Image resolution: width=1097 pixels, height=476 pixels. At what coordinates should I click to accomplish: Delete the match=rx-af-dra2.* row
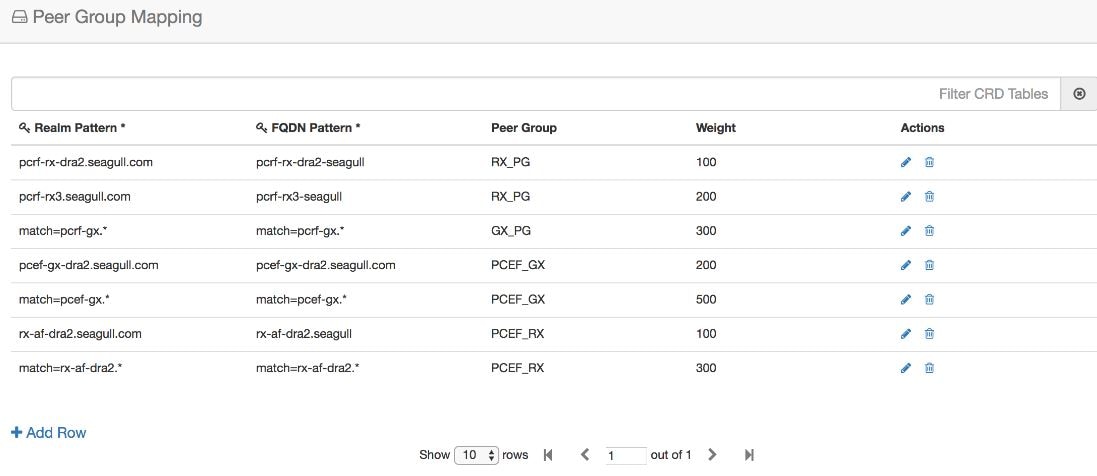[x=929, y=368]
